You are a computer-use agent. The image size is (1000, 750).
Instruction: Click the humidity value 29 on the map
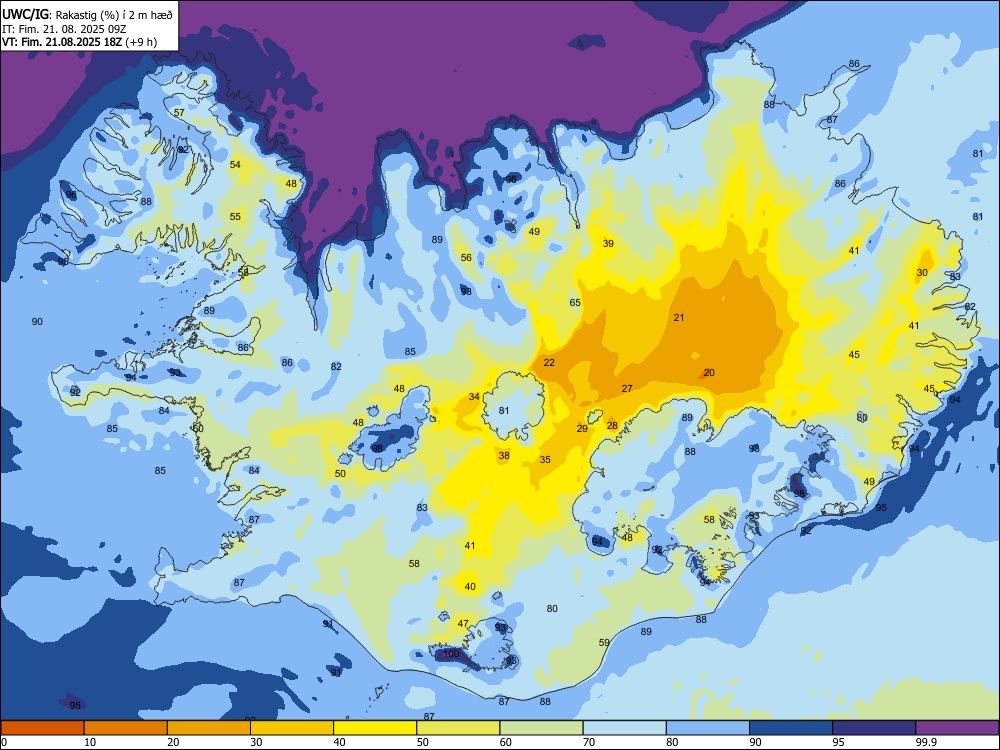(582, 429)
